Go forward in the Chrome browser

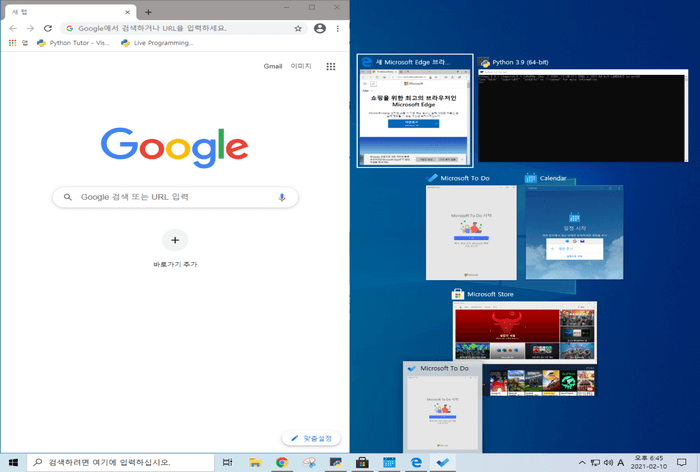[x=30, y=29]
